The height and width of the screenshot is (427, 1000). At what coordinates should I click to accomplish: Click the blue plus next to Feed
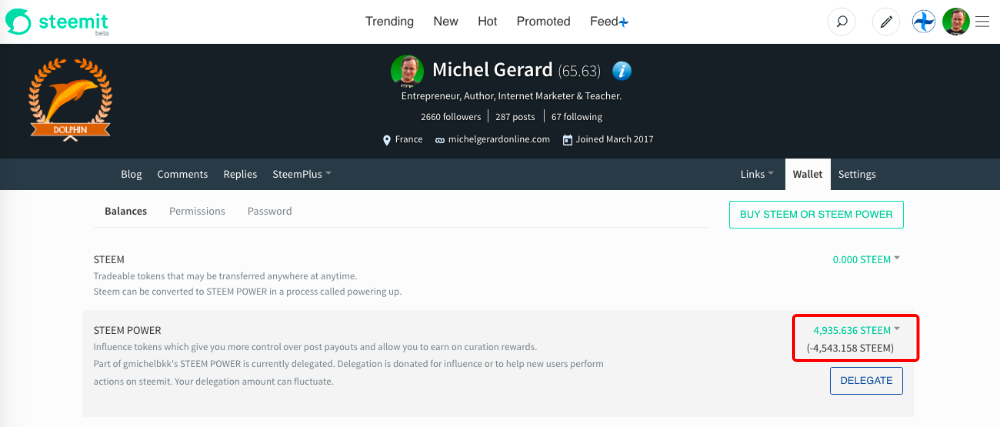(x=624, y=22)
